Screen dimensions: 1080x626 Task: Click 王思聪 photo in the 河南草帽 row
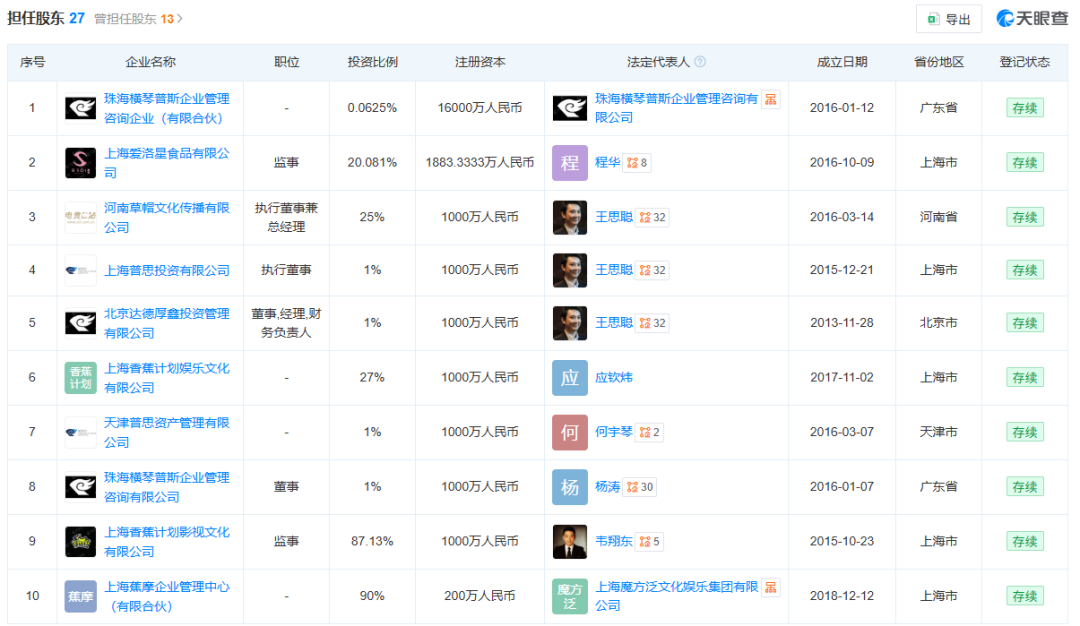pyautogui.click(x=570, y=217)
